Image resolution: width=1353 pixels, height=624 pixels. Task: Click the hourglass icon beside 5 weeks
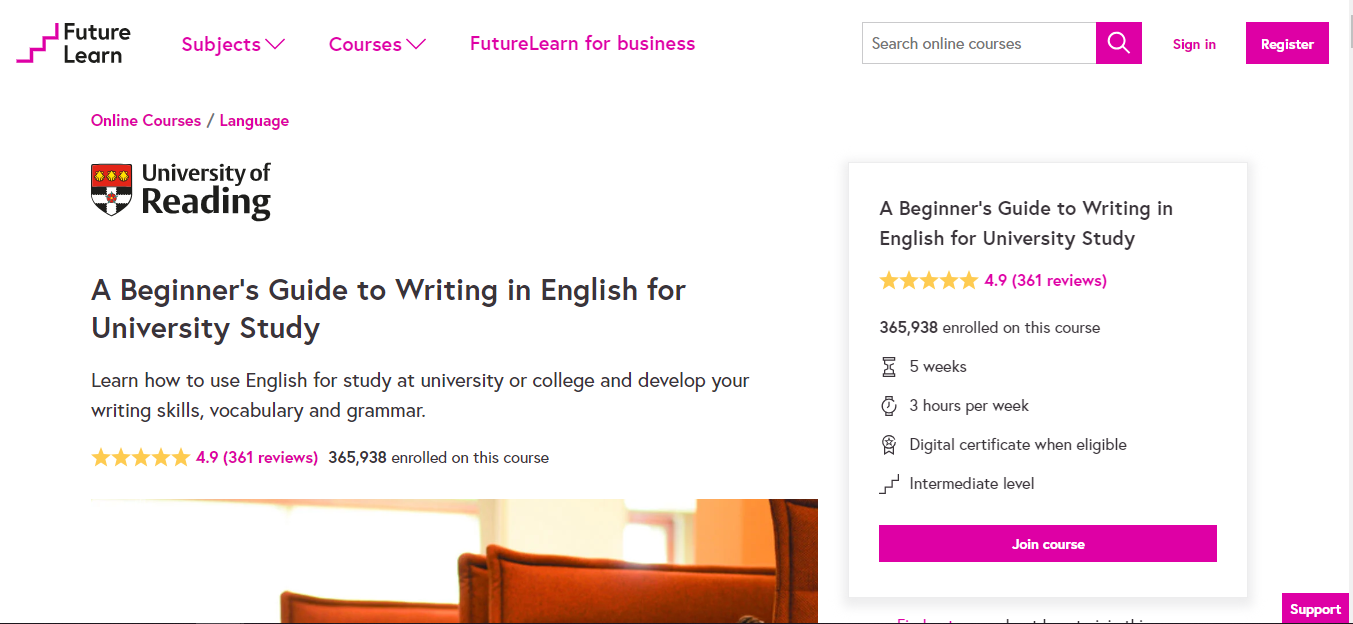(888, 366)
